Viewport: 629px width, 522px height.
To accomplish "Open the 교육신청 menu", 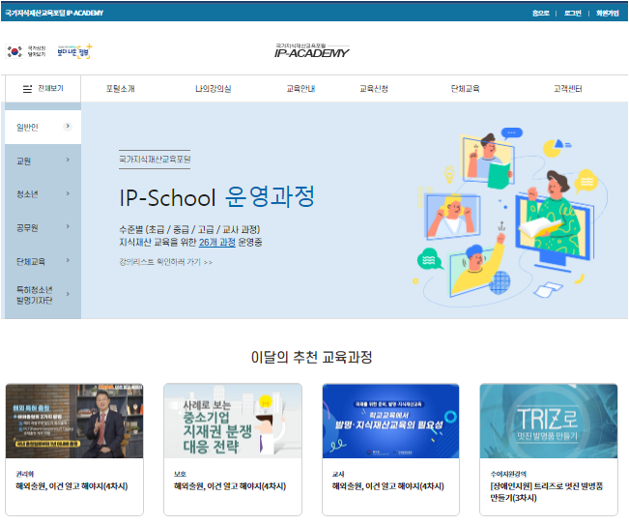I will click(x=373, y=89).
